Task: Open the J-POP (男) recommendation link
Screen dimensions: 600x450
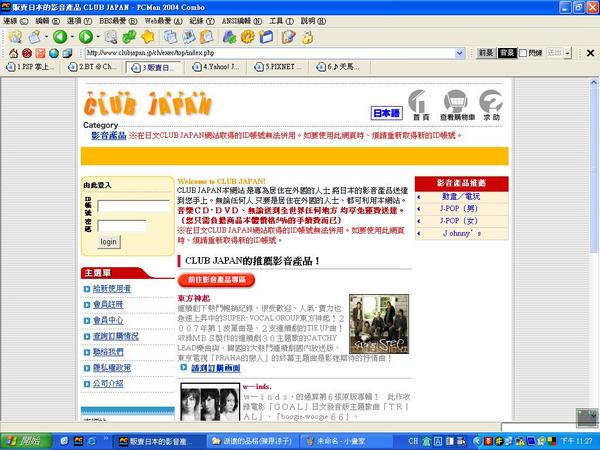Action: [x=458, y=209]
